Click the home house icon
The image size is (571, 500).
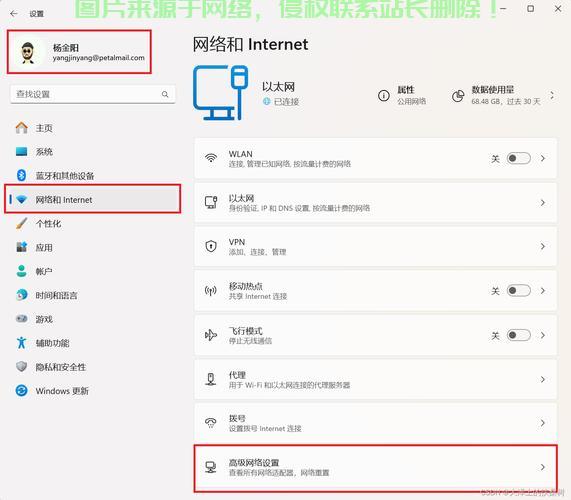21,128
